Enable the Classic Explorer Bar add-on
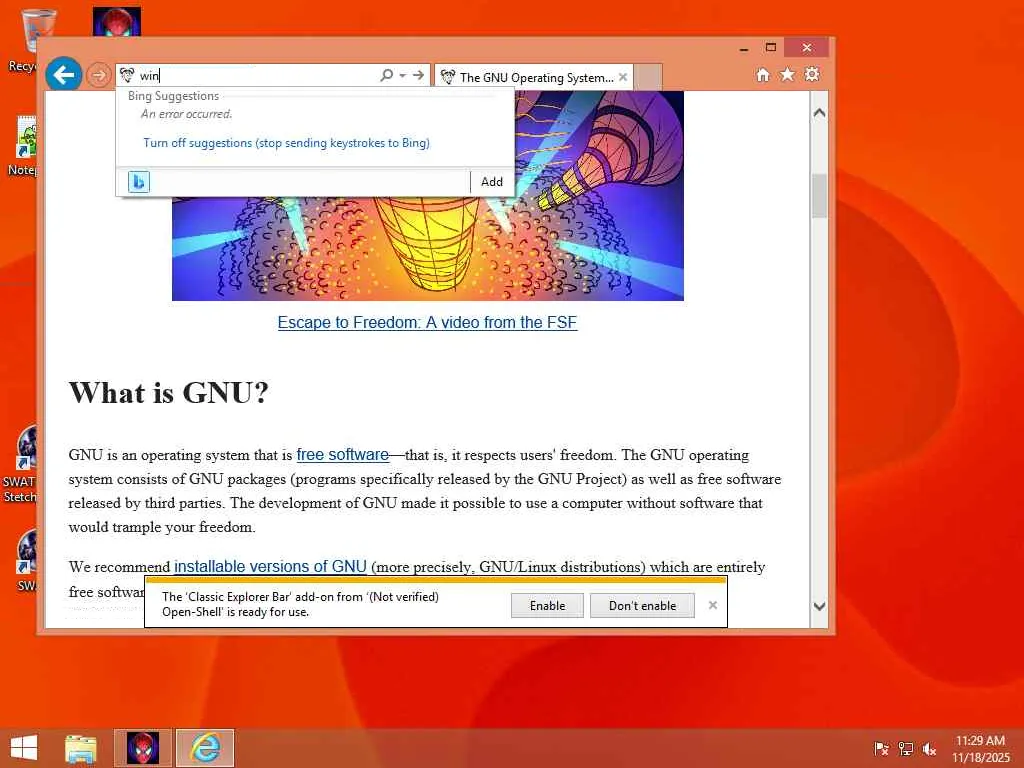The height and width of the screenshot is (768, 1024). (547, 605)
